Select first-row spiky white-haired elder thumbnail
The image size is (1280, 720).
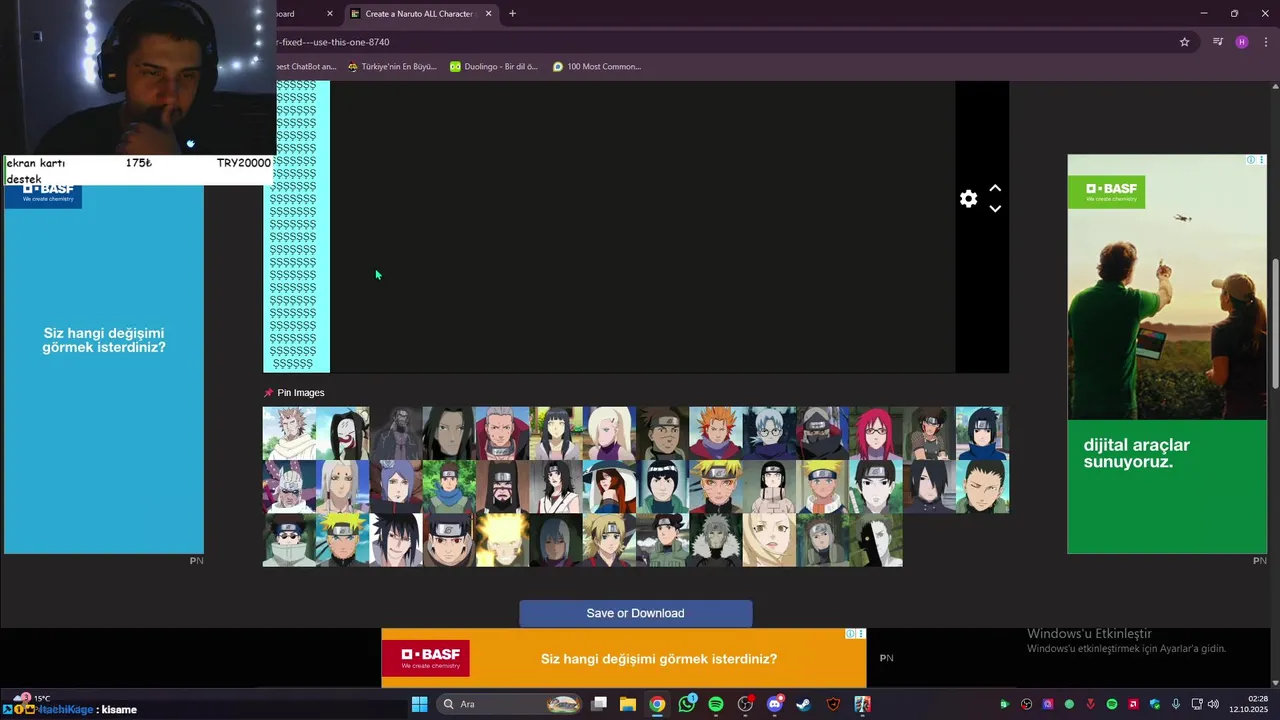(289, 433)
